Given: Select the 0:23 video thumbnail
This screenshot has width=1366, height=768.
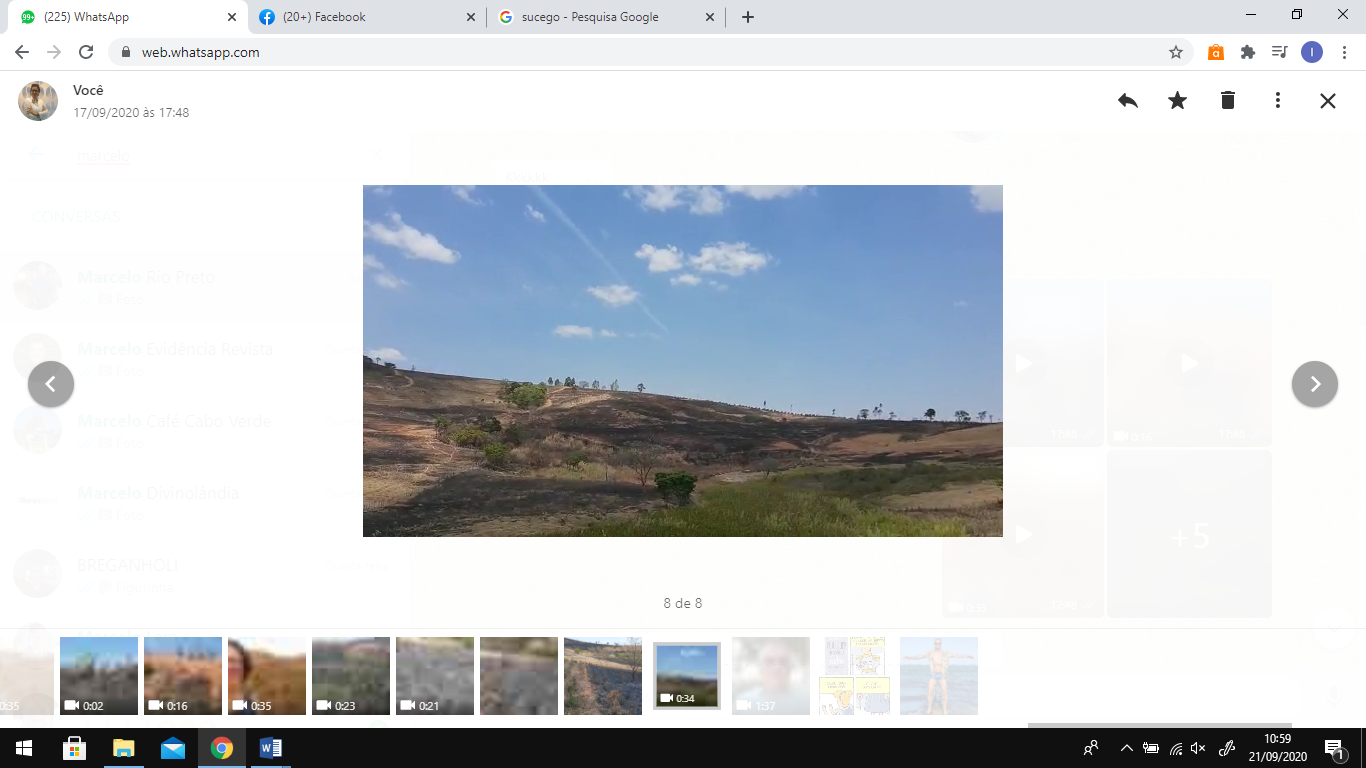Looking at the screenshot, I should click(x=351, y=676).
